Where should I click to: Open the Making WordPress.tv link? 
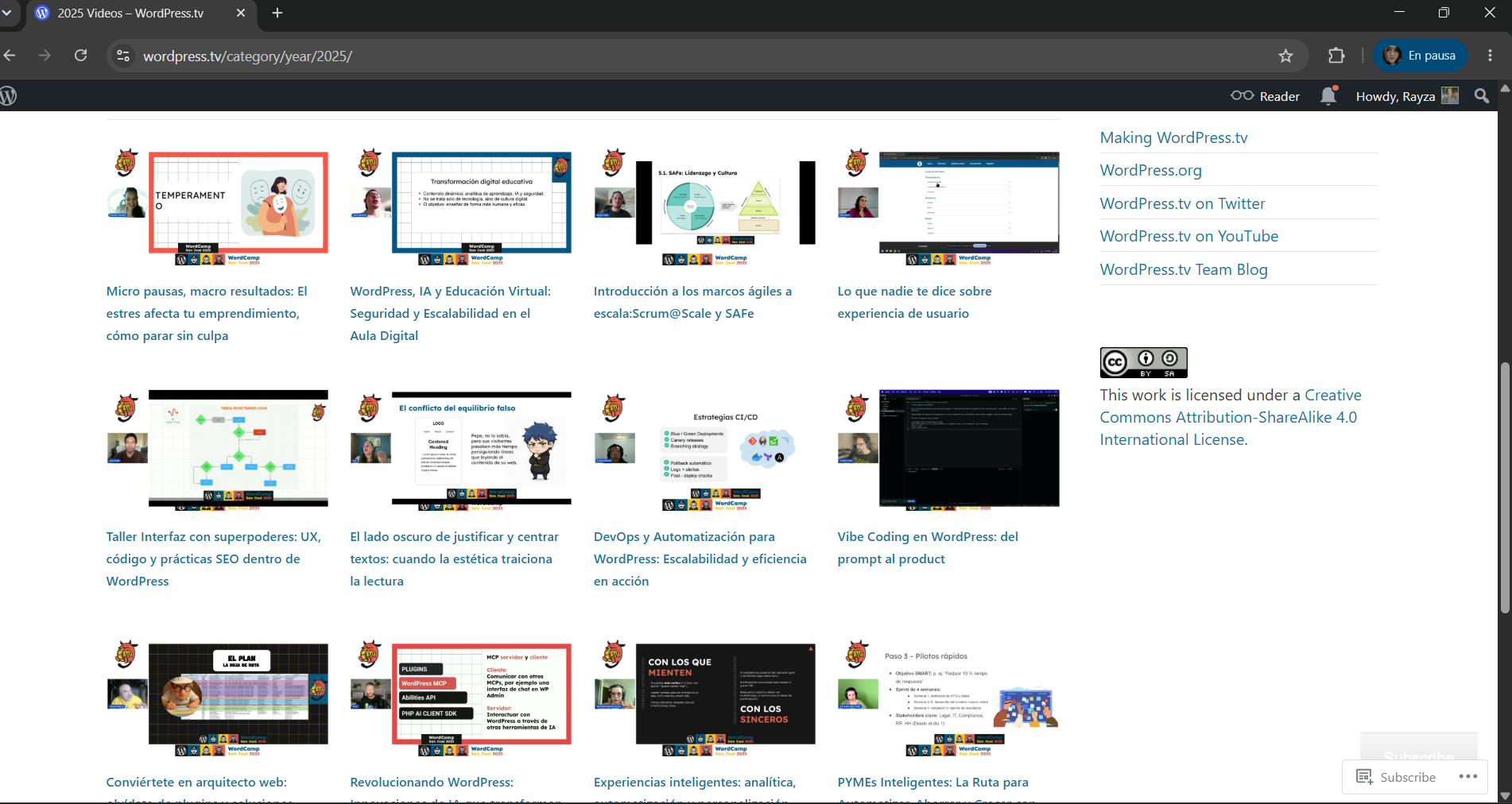(1173, 137)
